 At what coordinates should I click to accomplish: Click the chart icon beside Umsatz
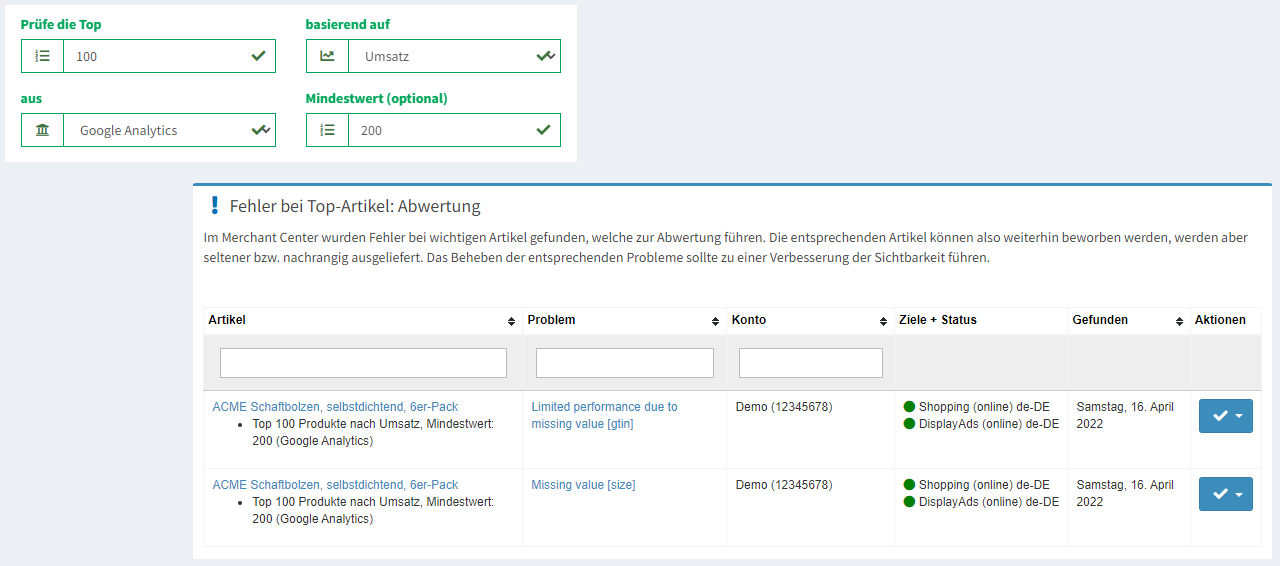327,57
